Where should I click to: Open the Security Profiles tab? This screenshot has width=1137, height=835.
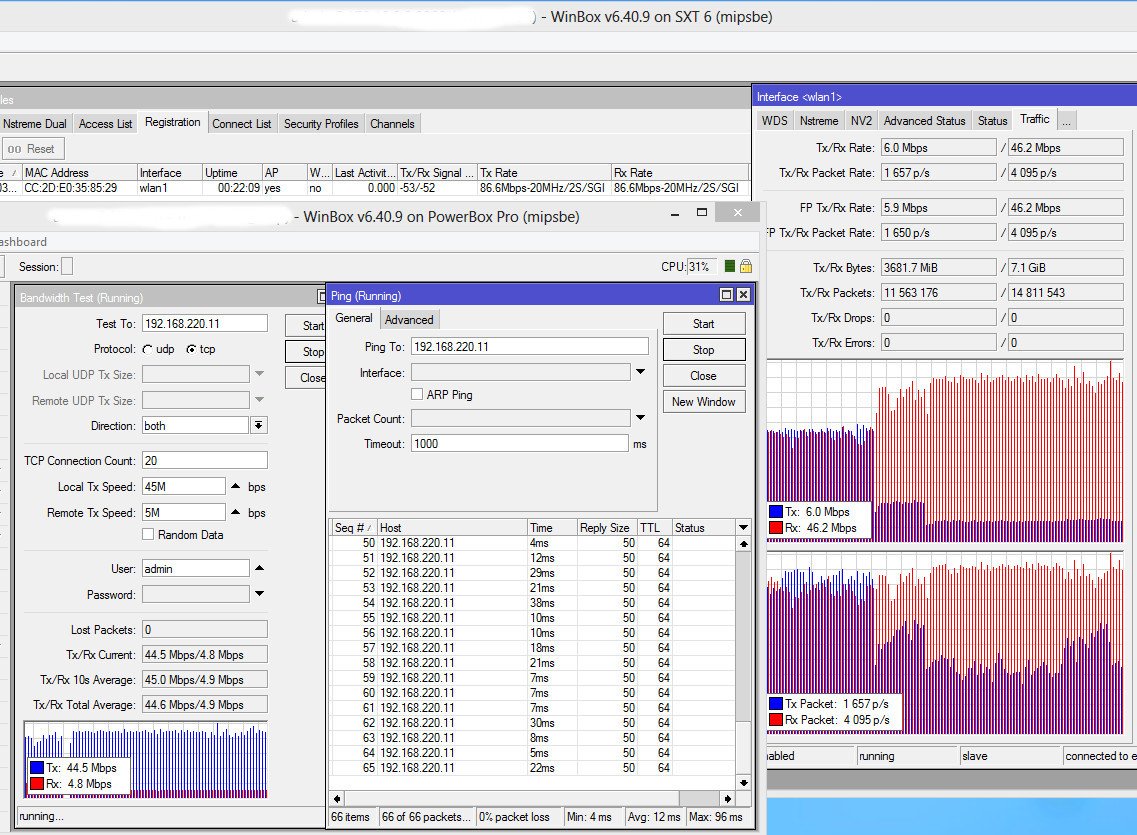point(321,124)
